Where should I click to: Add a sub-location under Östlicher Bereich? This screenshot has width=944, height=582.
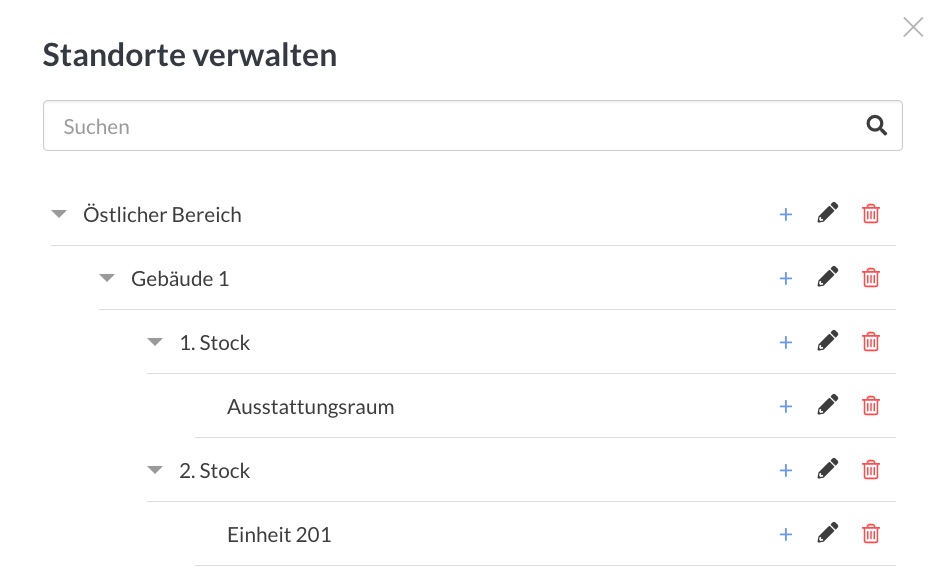pyautogui.click(x=786, y=214)
